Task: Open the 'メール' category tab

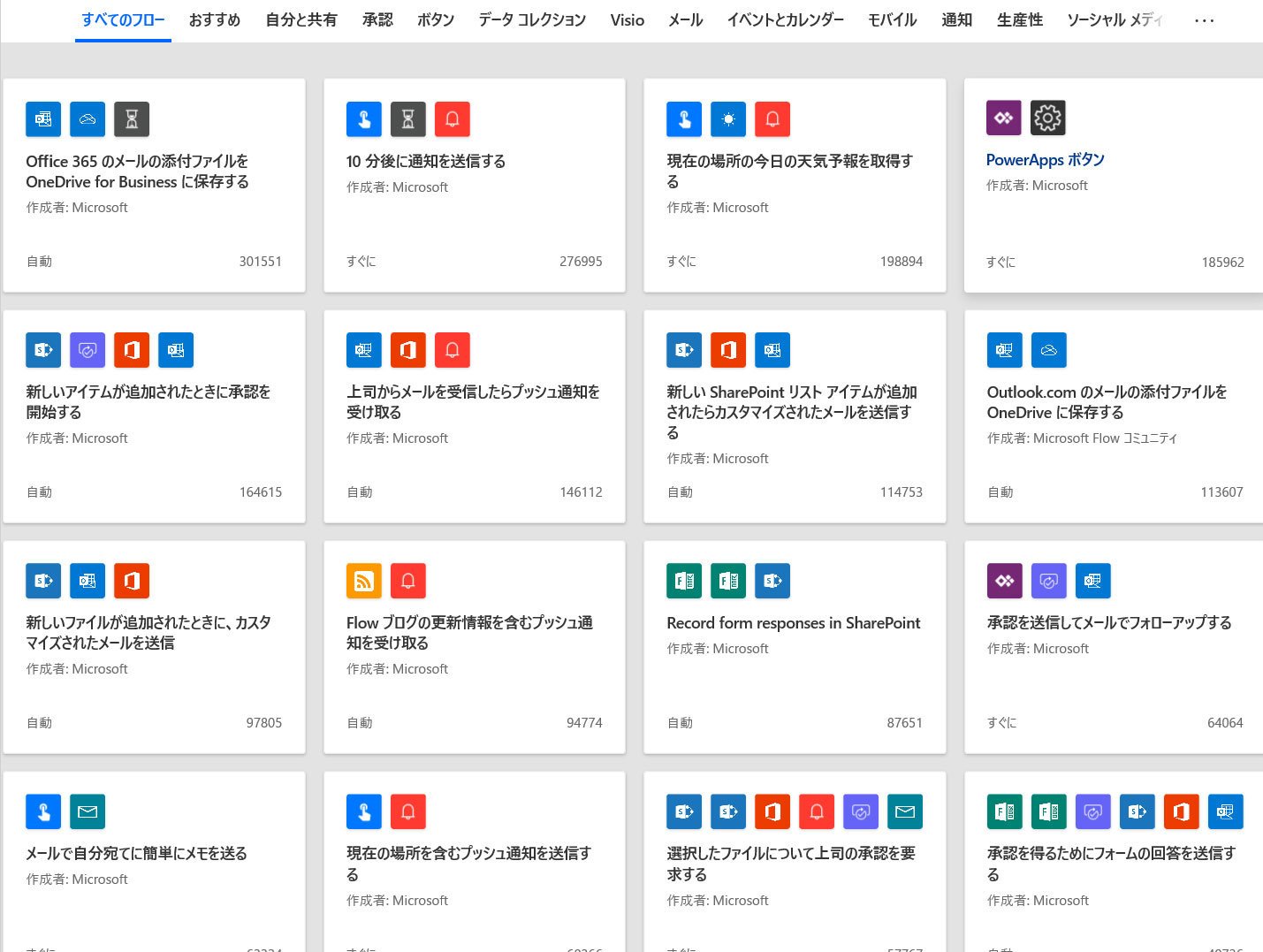Action: pyautogui.click(x=686, y=19)
